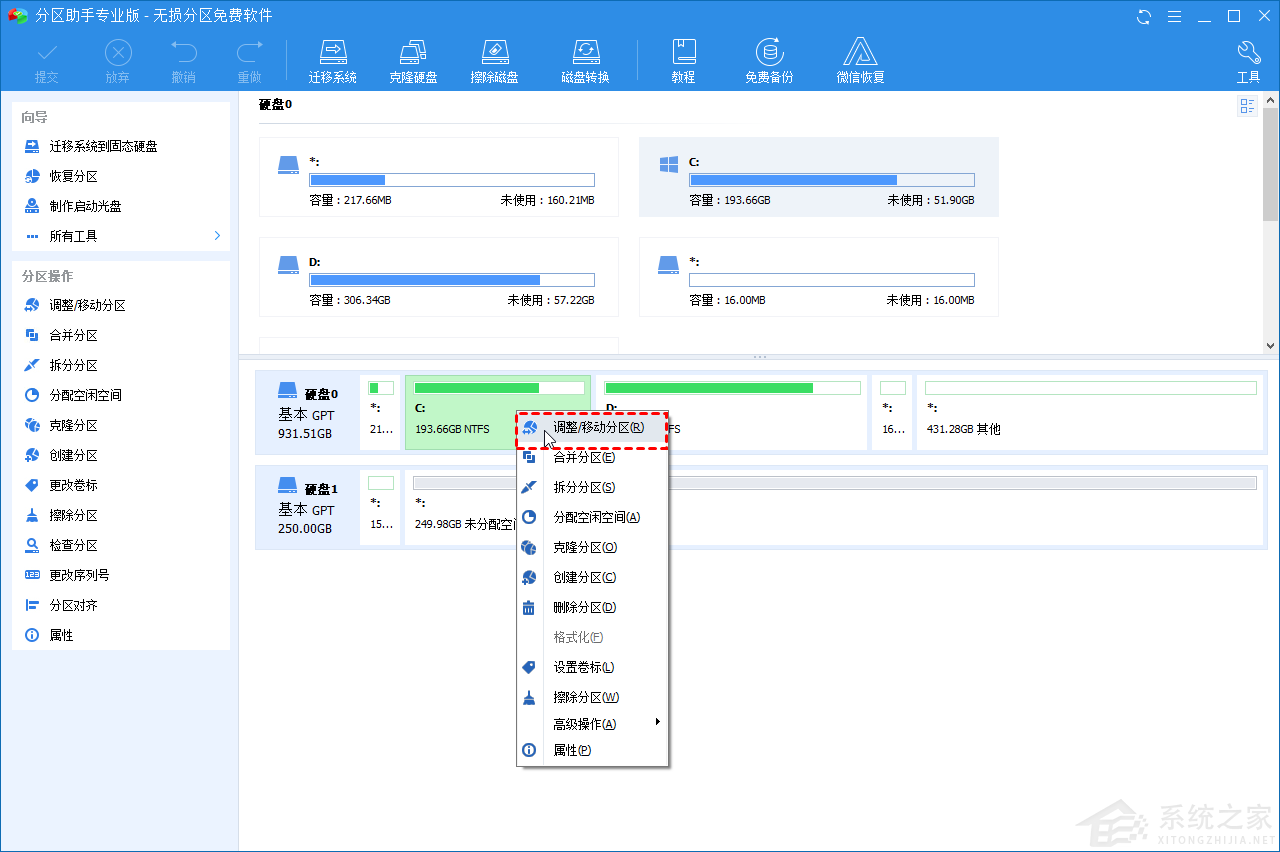Select the 431.28GB 其他 partition block

(1090, 412)
